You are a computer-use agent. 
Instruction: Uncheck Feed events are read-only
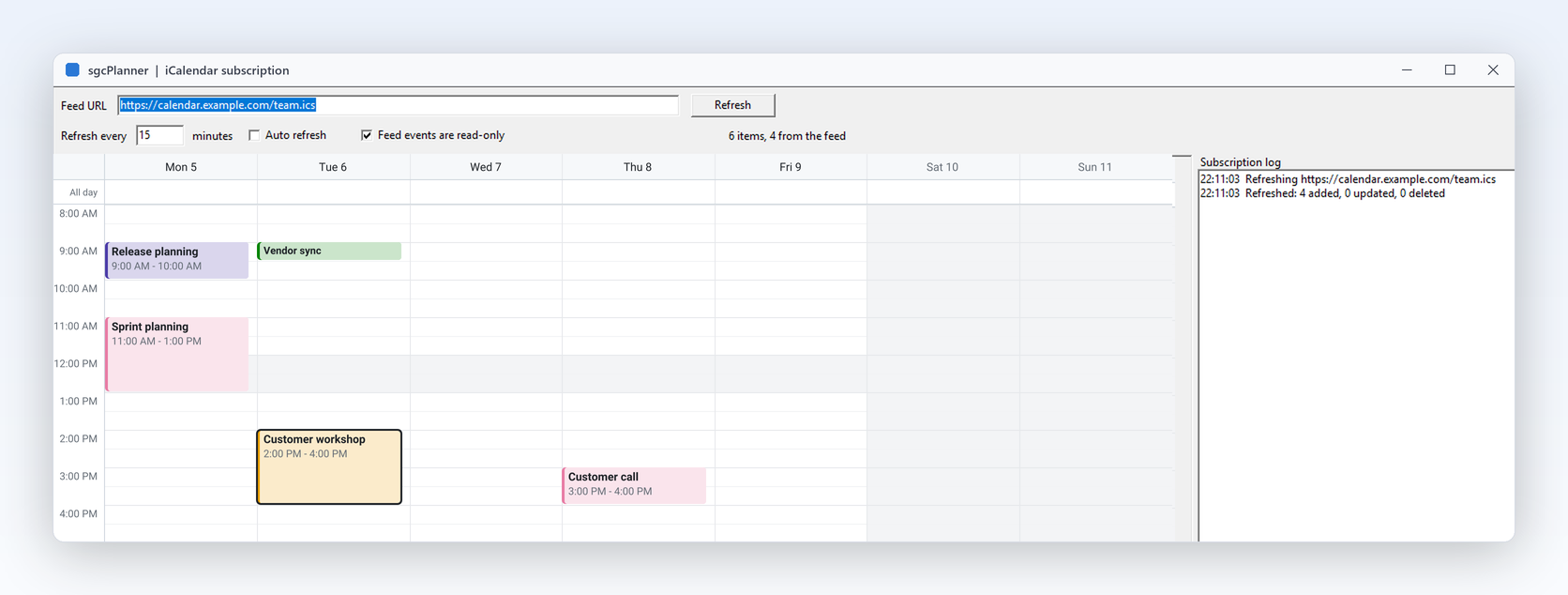(367, 135)
